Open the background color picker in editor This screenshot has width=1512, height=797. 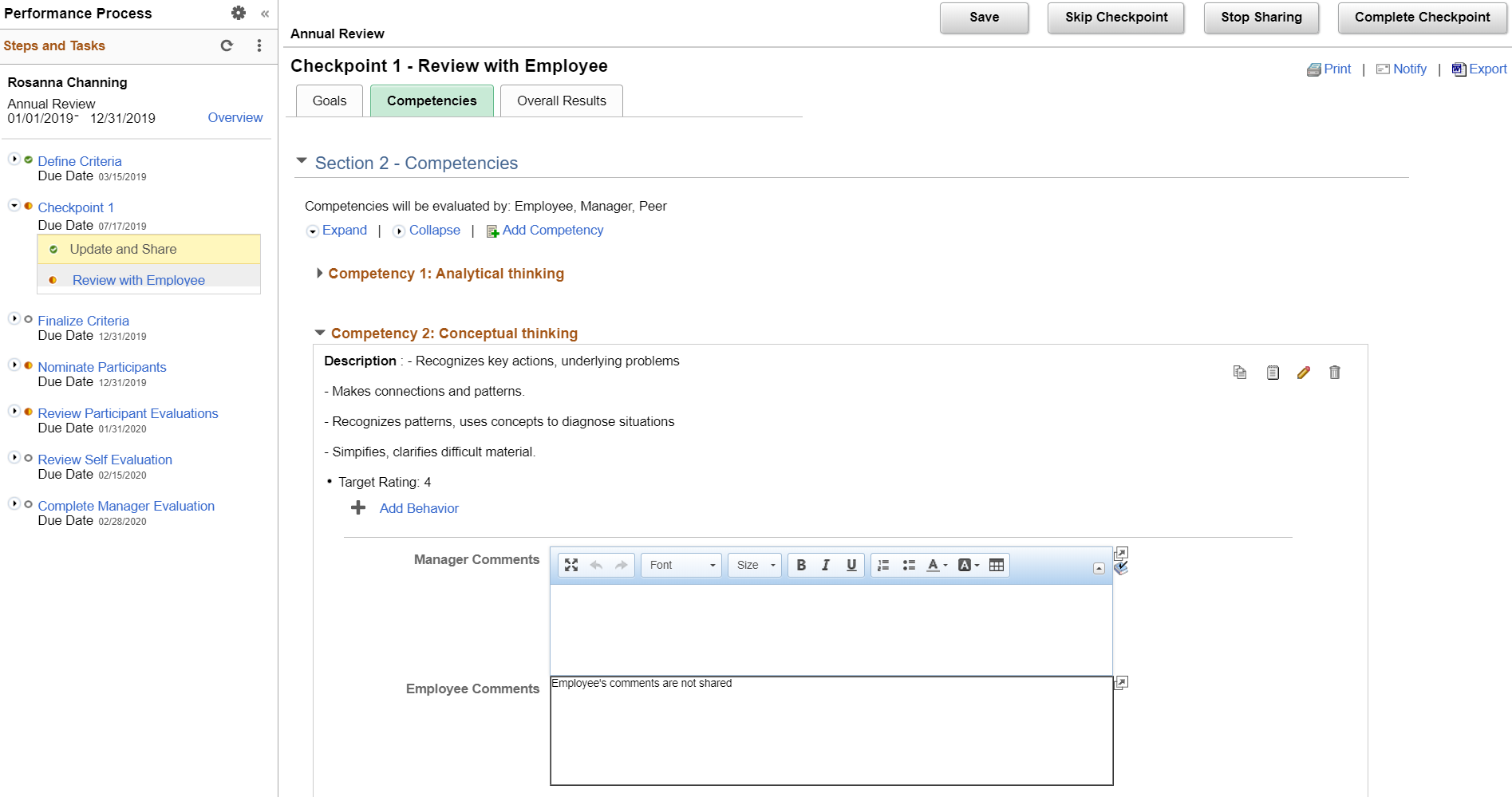969,565
